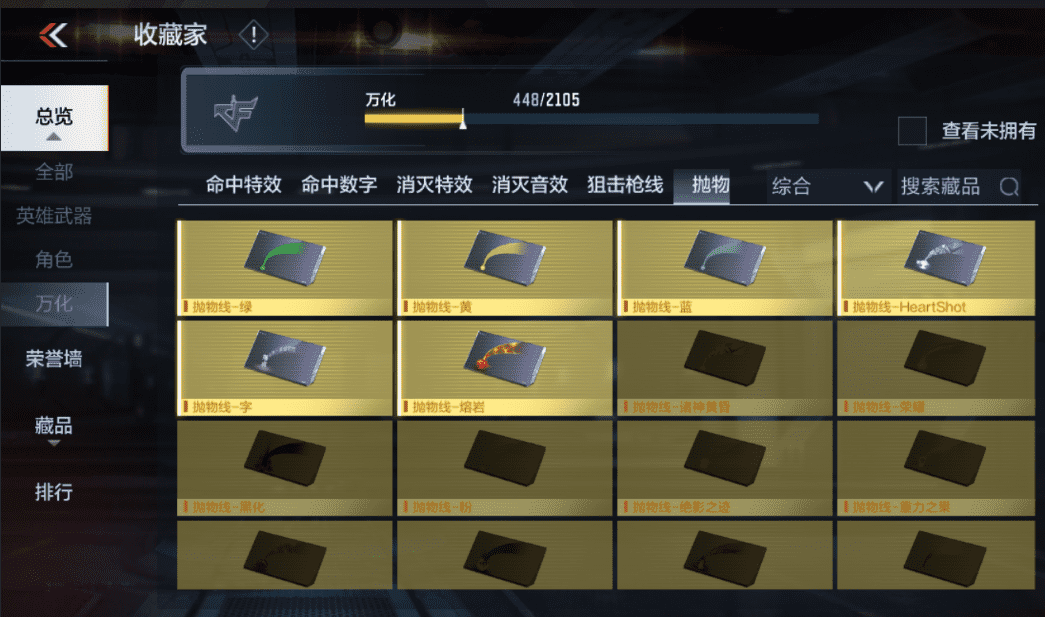Select the 抛物线-熔岩 lava item
Screen dimensions: 1045x617
tap(505, 368)
